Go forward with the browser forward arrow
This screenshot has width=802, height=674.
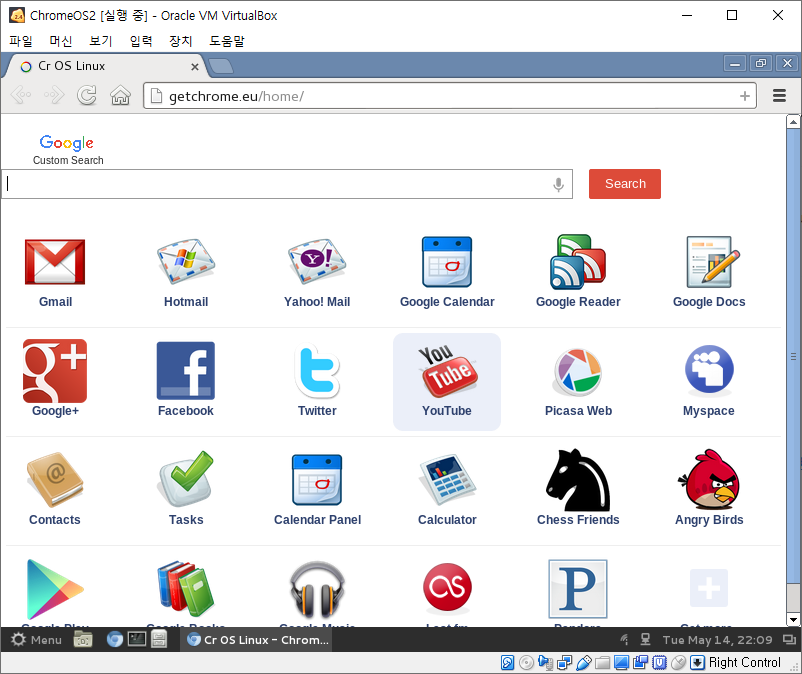click(x=54, y=95)
